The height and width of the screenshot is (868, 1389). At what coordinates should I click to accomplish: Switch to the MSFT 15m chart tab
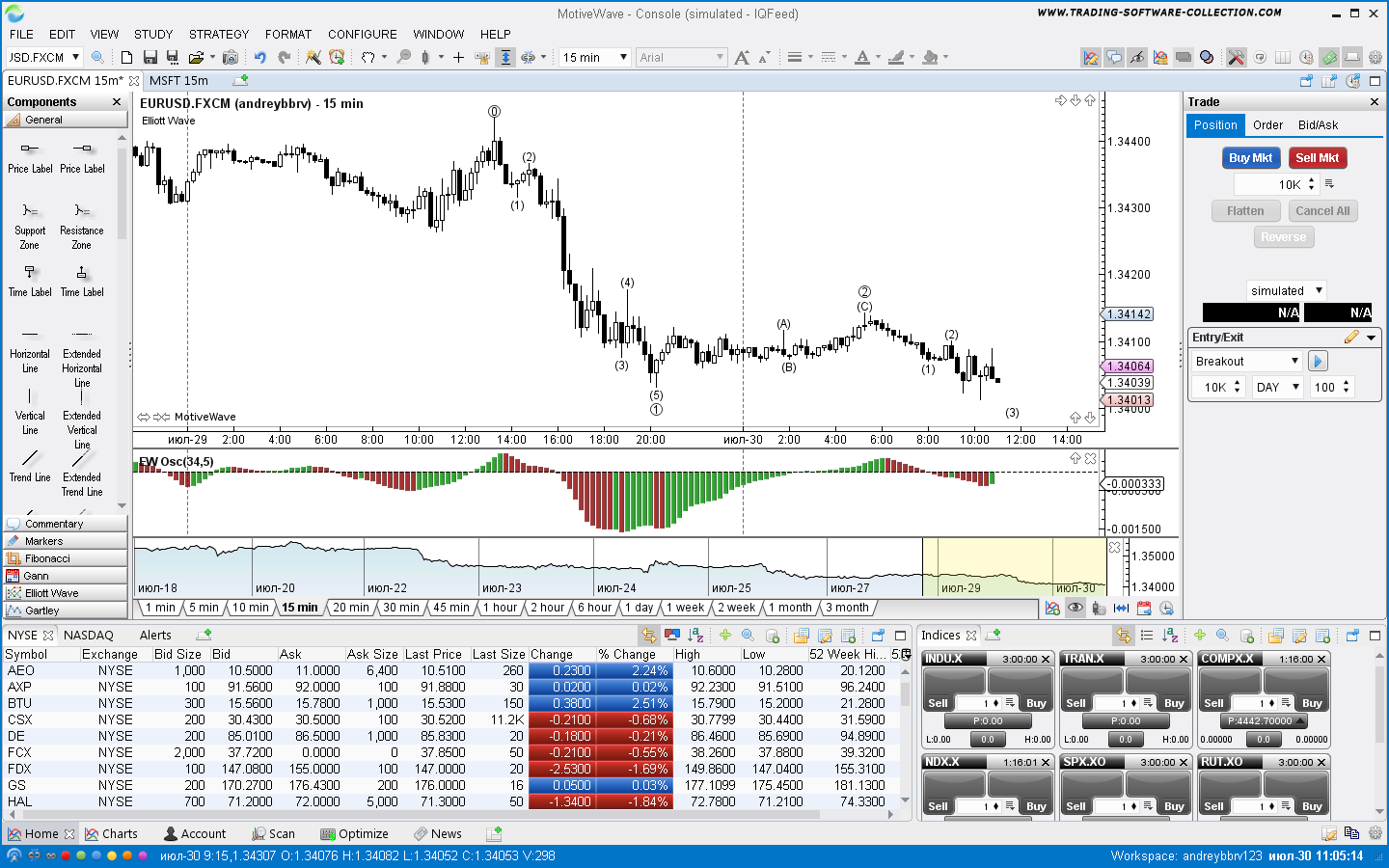pyautogui.click(x=178, y=81)
